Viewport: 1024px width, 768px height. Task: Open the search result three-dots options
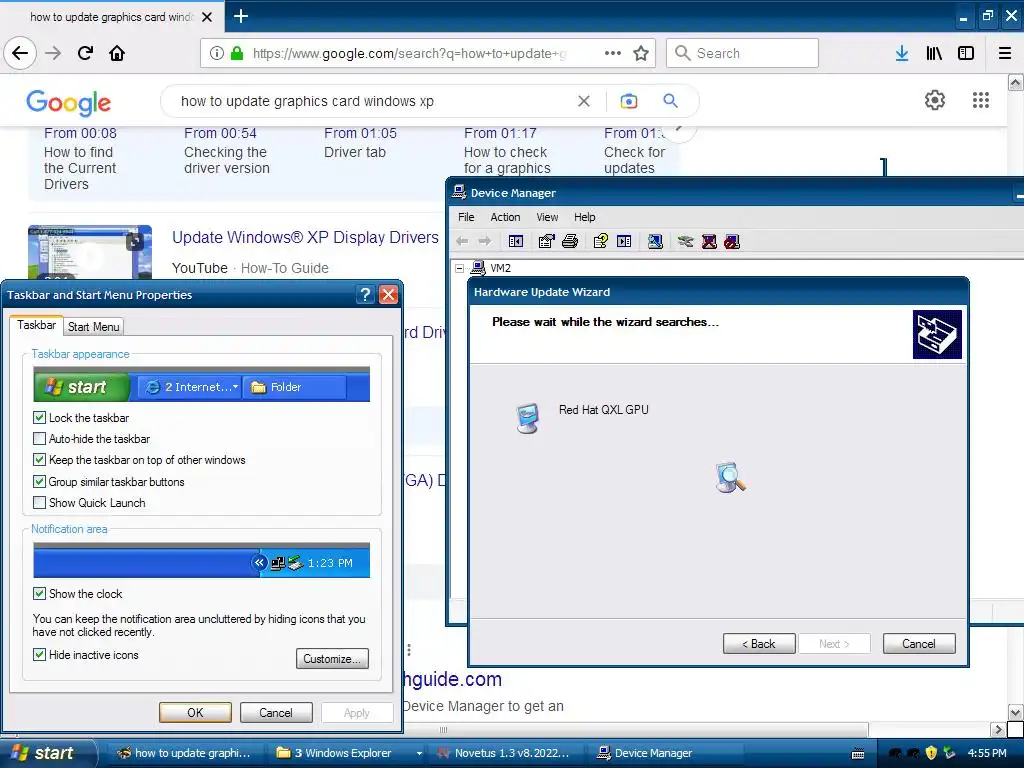point(409,650)
